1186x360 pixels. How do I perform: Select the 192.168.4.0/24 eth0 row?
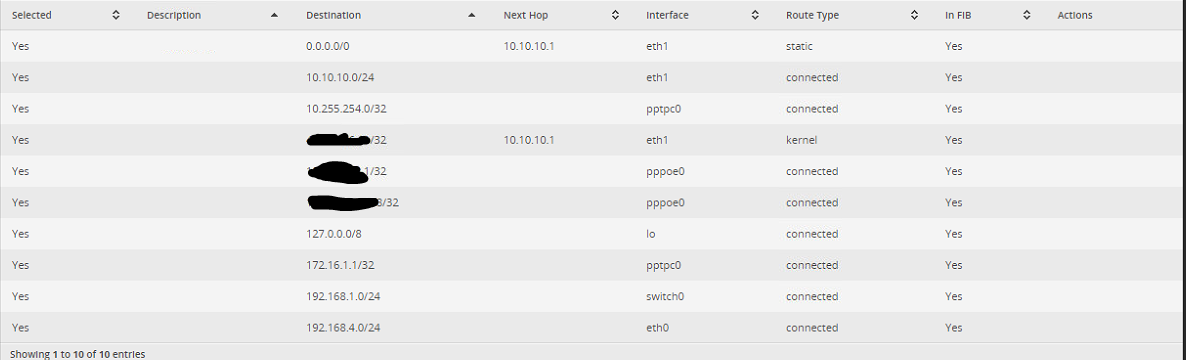click(593, 327)
